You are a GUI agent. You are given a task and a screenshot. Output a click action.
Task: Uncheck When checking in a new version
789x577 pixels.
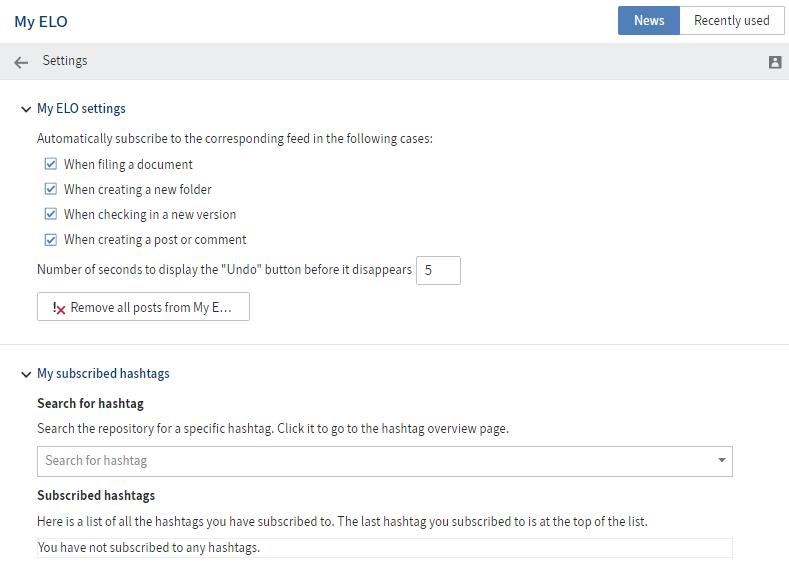[51, 214]
